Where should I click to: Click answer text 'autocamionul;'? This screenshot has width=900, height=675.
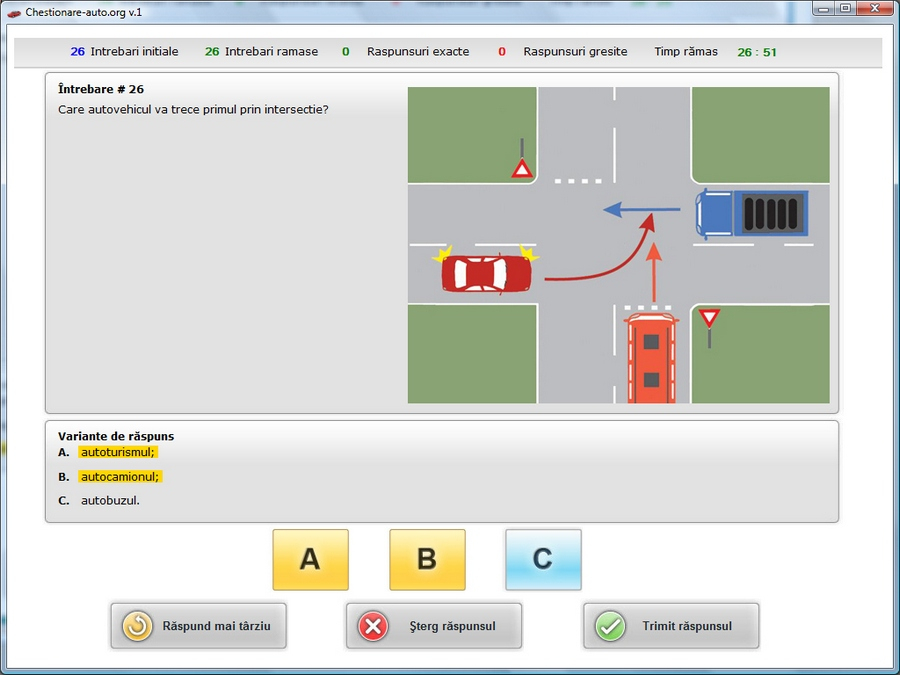[120, 477]
